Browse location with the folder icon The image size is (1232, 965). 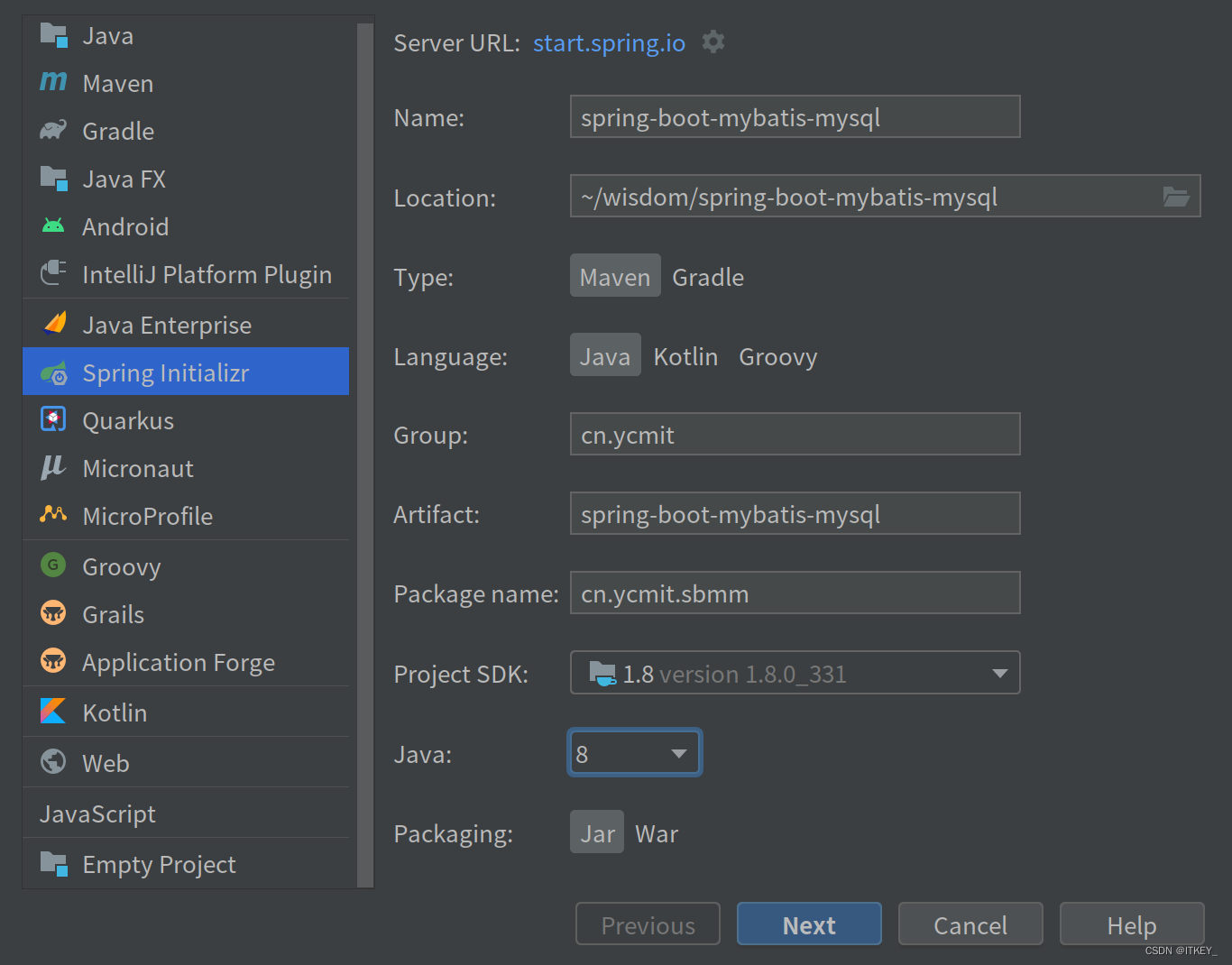1176,197
